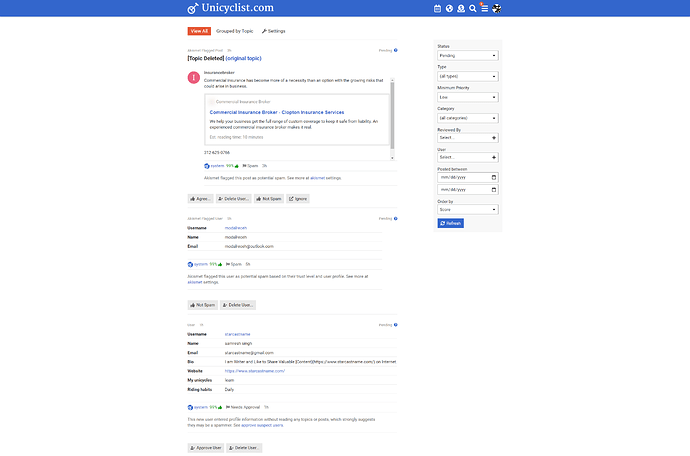The image size is (690, 456).
Task: Expand the Status dropdown
Action: coord(468,56)
